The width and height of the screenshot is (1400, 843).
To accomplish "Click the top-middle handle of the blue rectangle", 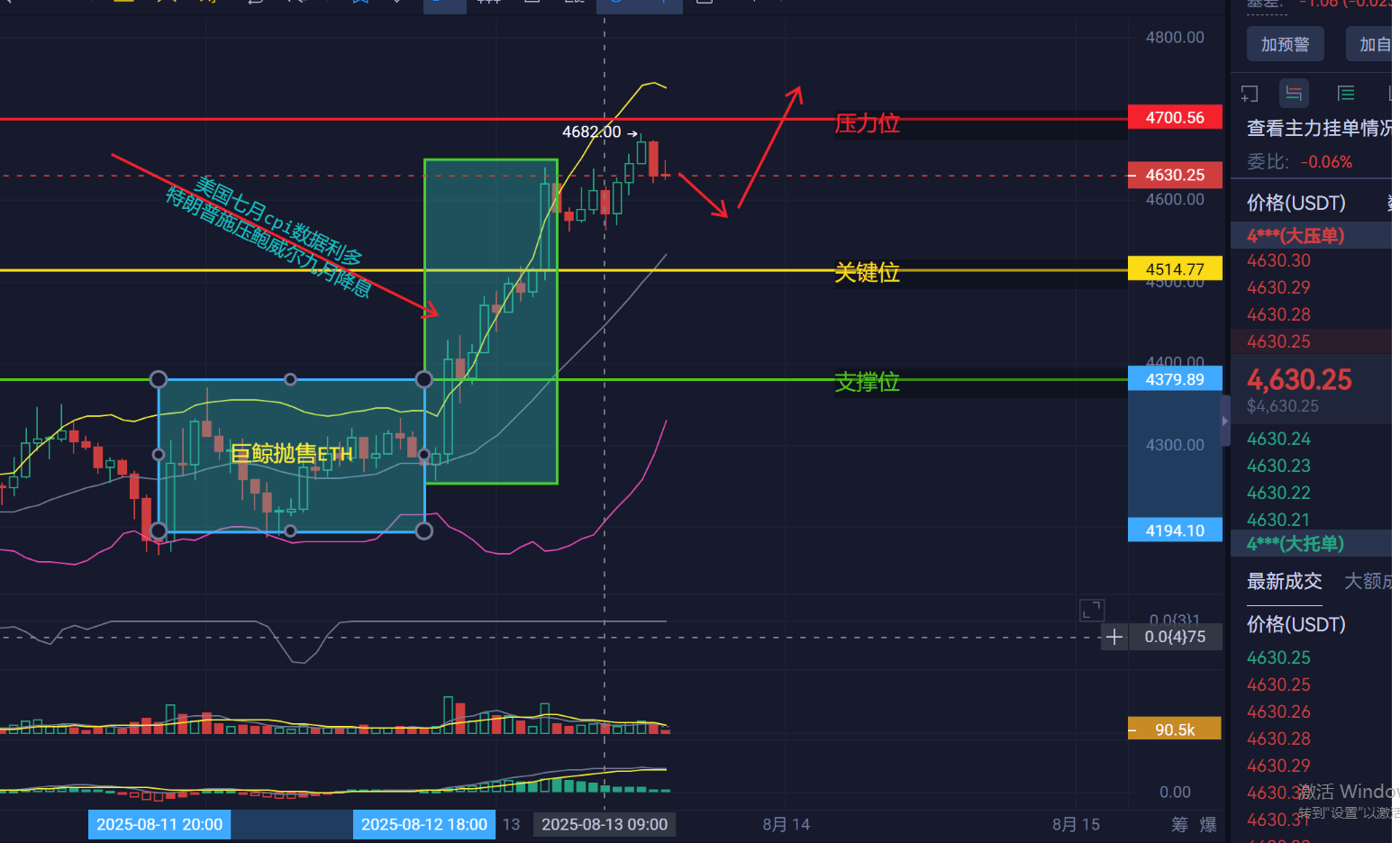I will 290,379.
